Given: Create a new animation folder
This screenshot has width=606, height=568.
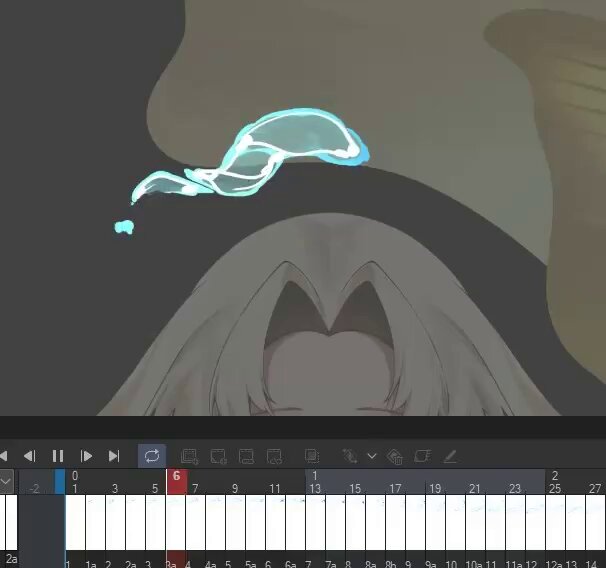Looking at the screenshot, I should (190, 456).
